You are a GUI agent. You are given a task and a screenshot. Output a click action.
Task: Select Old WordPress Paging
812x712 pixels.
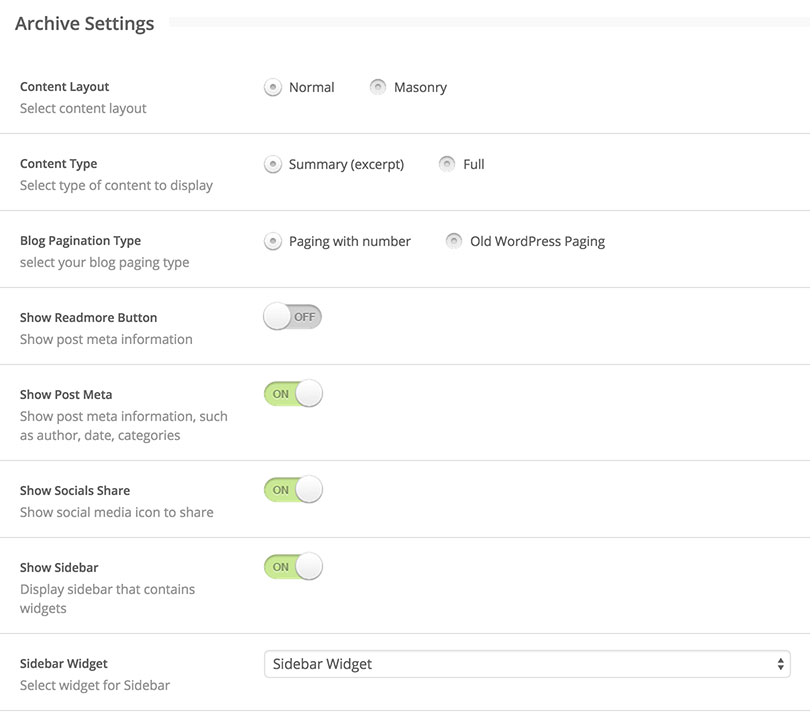453,241
